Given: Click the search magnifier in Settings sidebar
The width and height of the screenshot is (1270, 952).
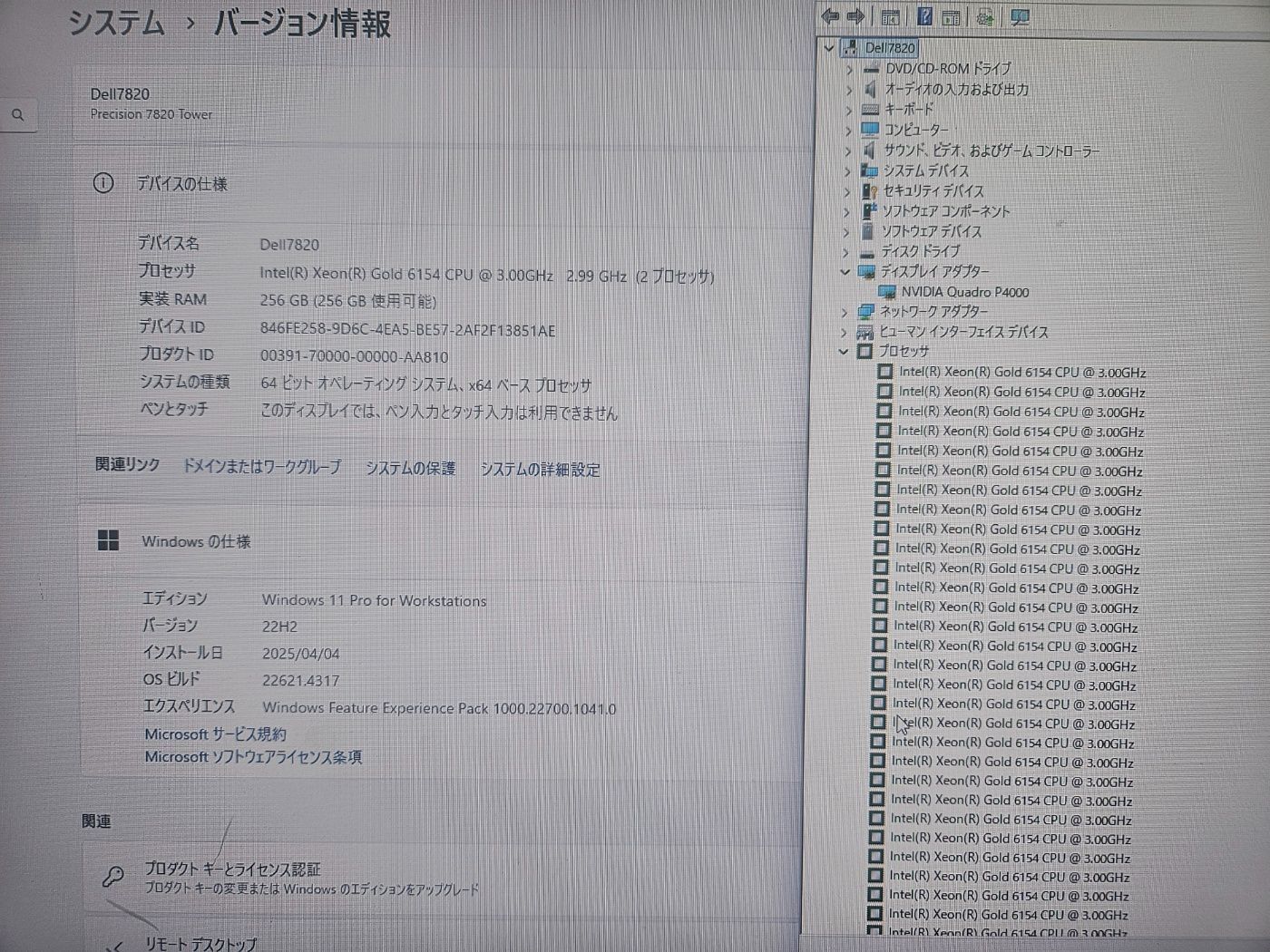Looking at the screenshot, I should click(x=17, y=115).
